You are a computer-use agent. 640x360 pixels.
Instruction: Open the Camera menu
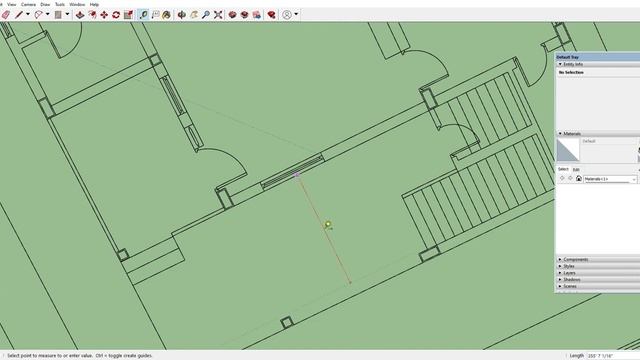[x=28, y=4]
